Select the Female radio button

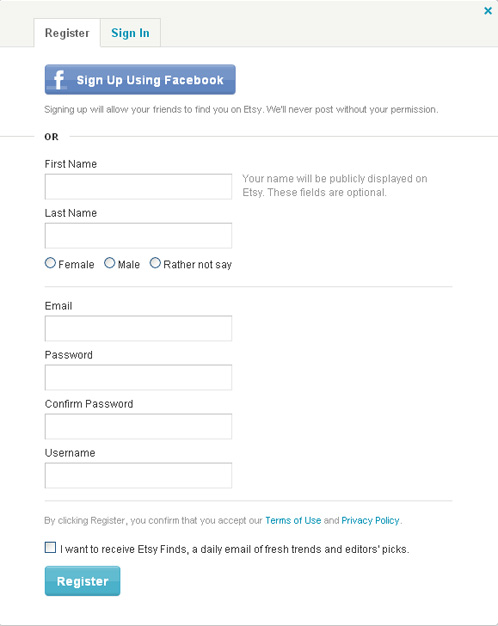50,263
